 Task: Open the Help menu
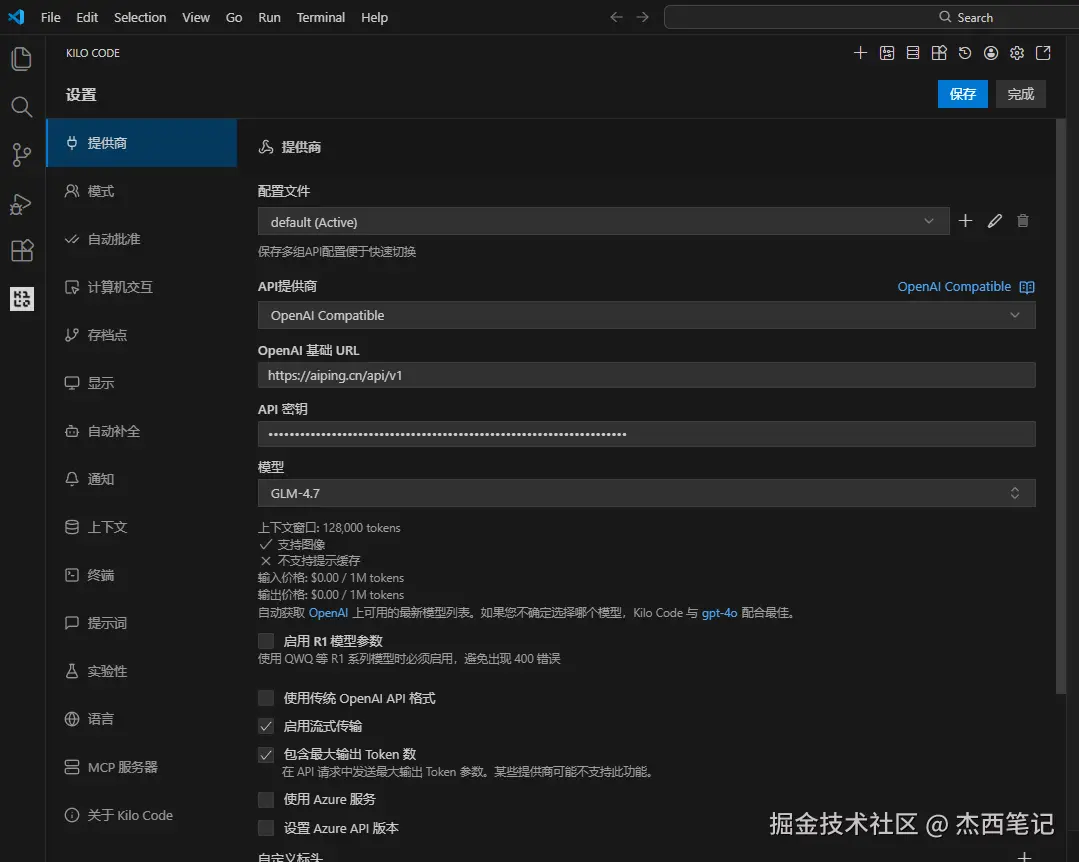pos(374,17)
